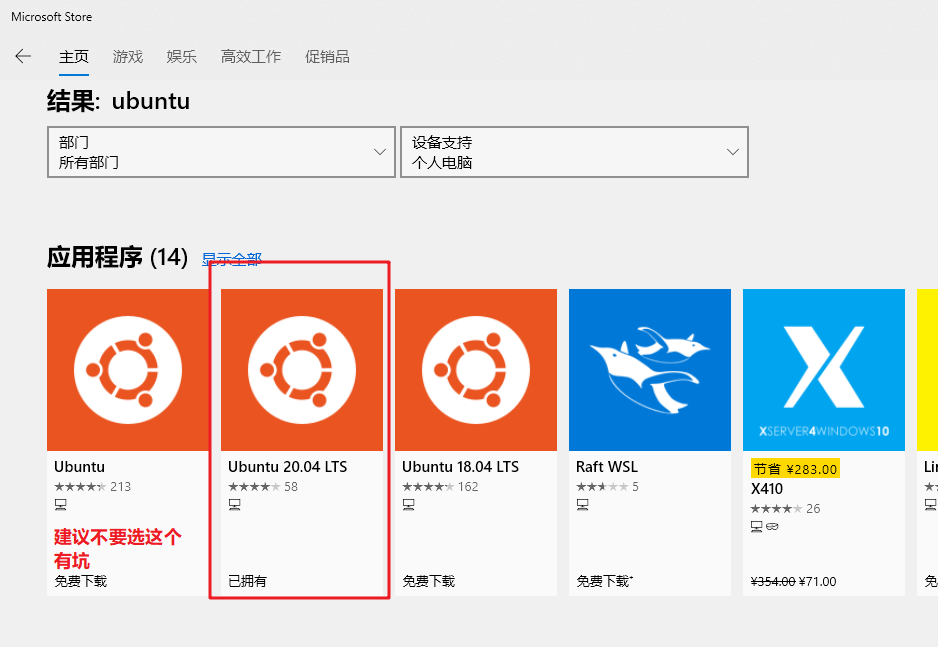938x647 pixels.
Task: Click the Microsoft Store window title
Action: coord(51,17)
